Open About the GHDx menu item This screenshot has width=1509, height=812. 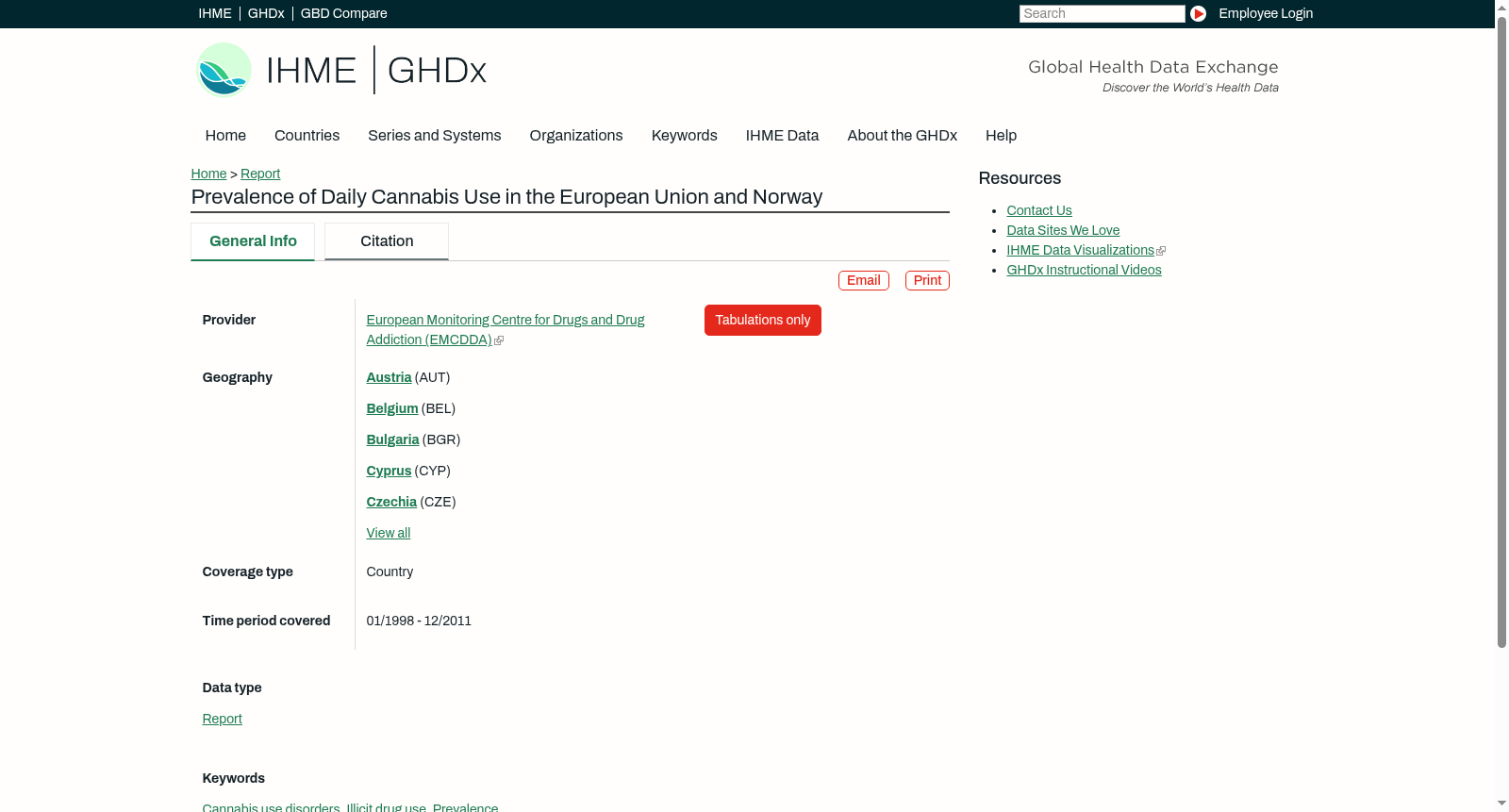(903, 135)
